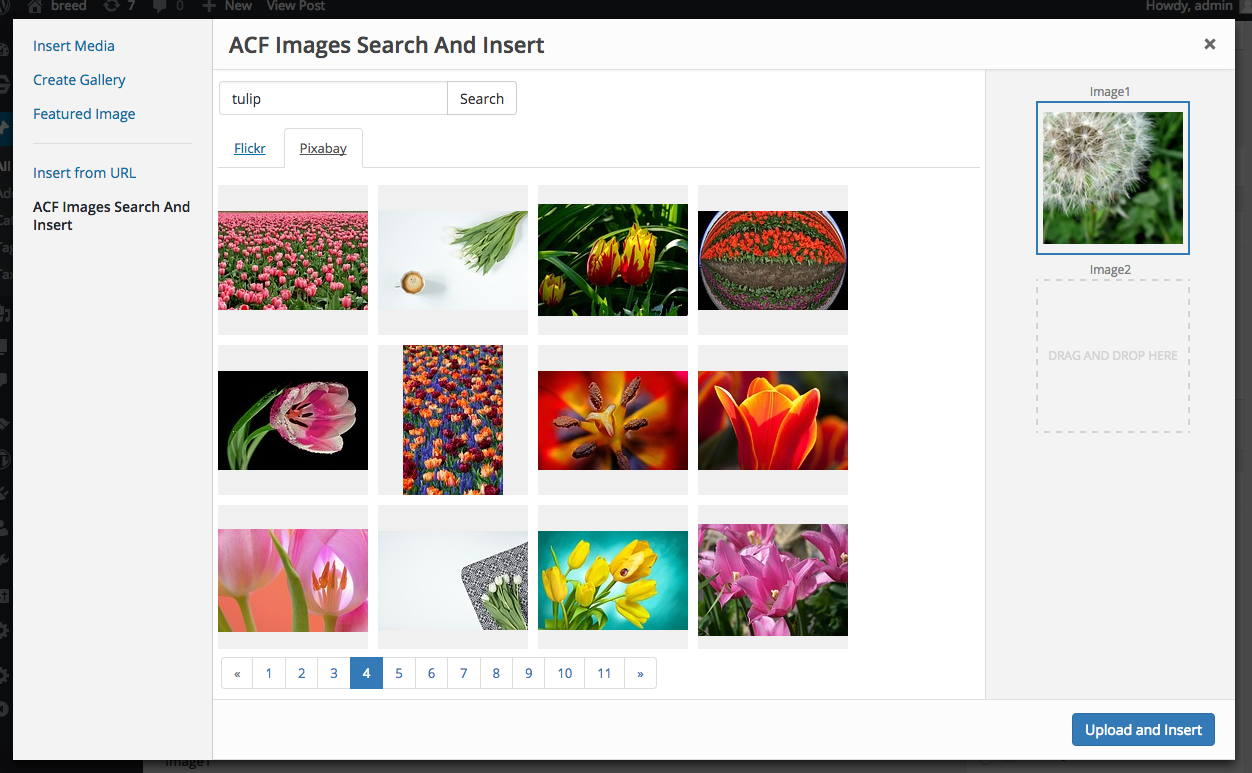Jump to page 11 of results
Viewport: 1252px width, 773px height.
(x=604, y=673)
